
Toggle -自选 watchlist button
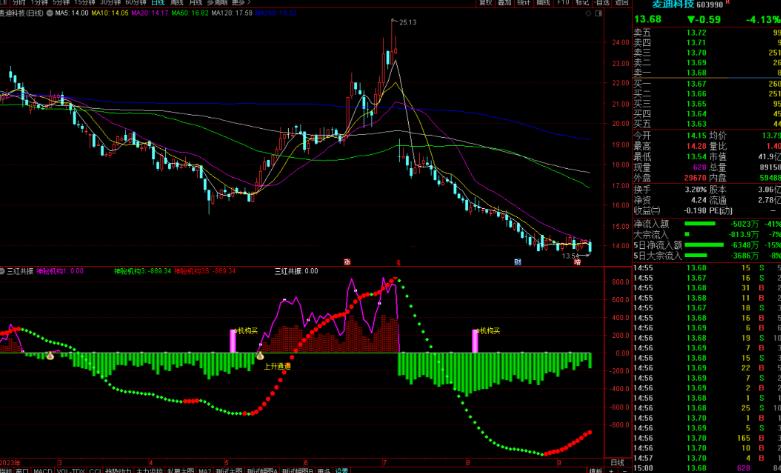[602, 2]
